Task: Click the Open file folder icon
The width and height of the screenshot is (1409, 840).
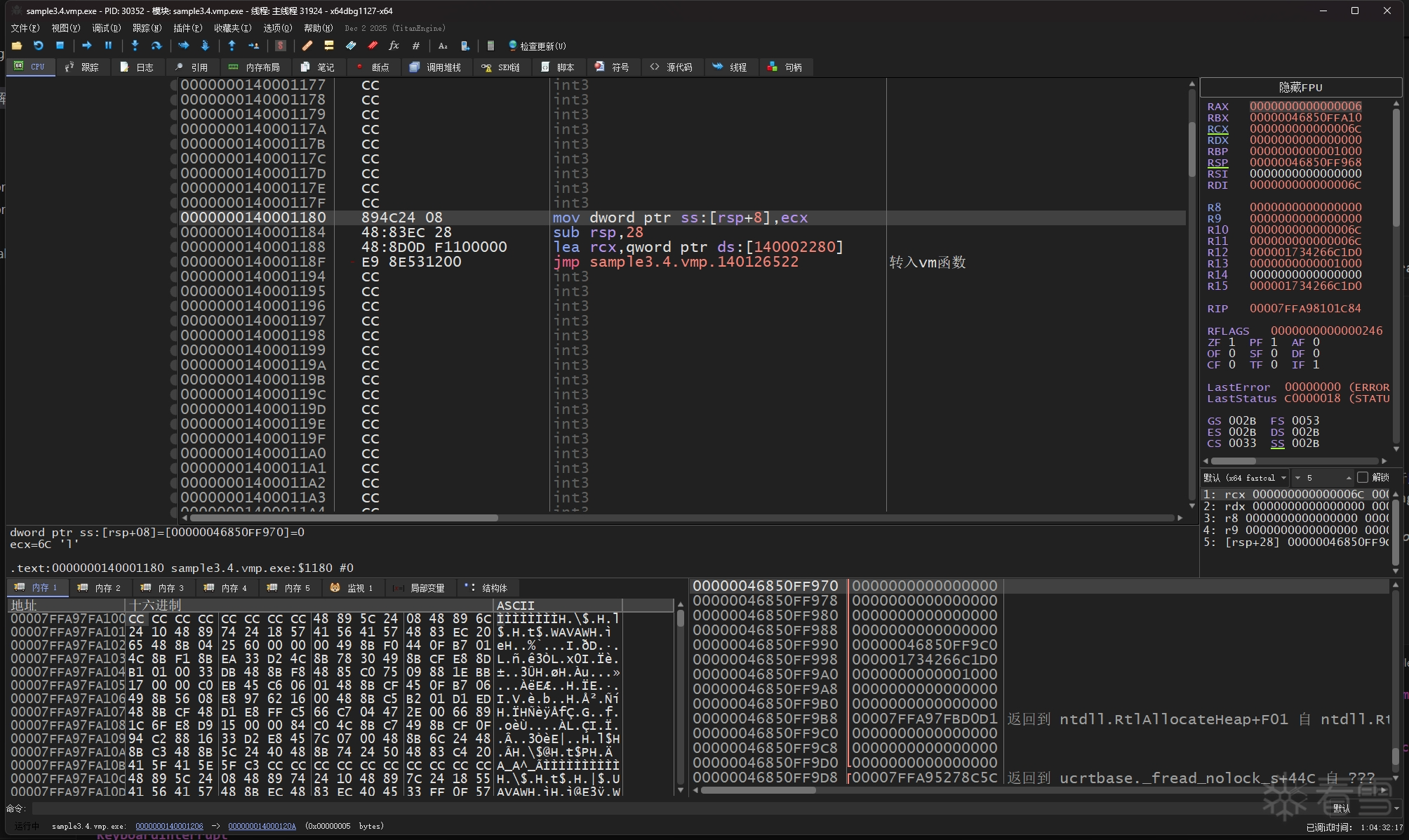Action: pyautogui.click(x=17, y=46)
